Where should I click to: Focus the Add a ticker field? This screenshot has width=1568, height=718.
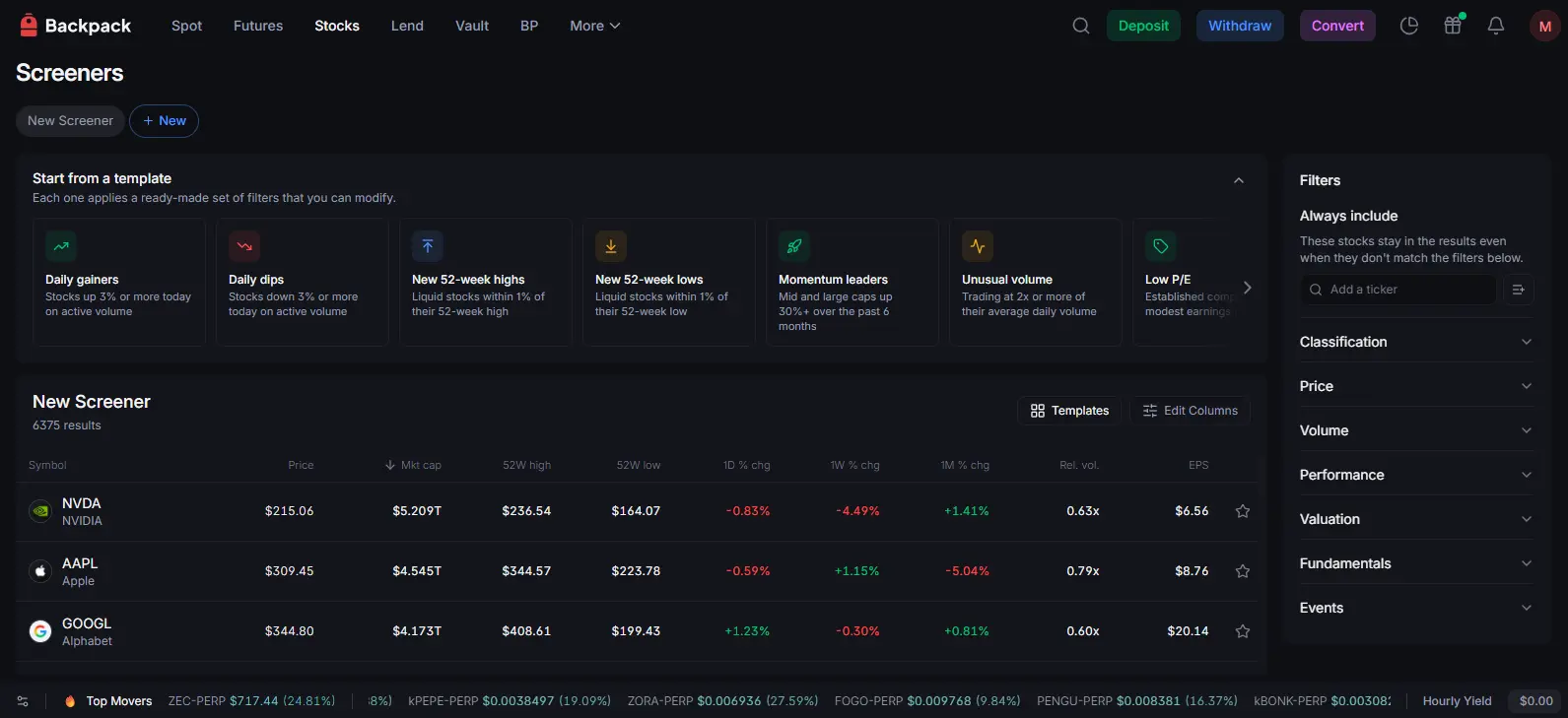[x=1398, y=290]
